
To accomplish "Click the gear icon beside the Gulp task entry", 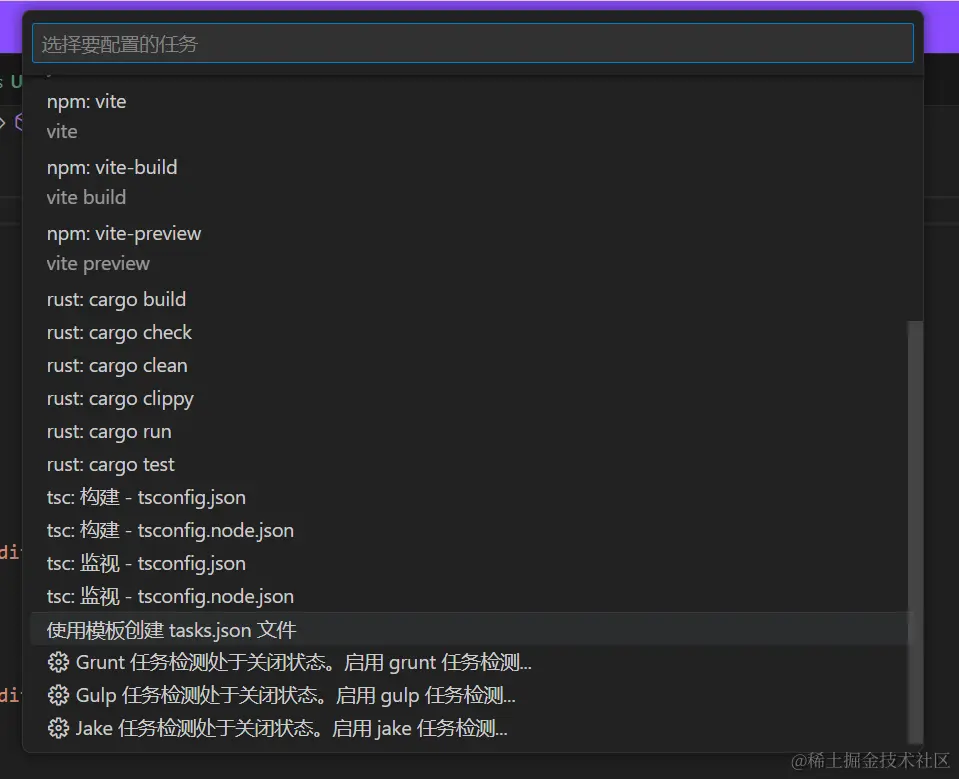I will (x=59, y=695).
